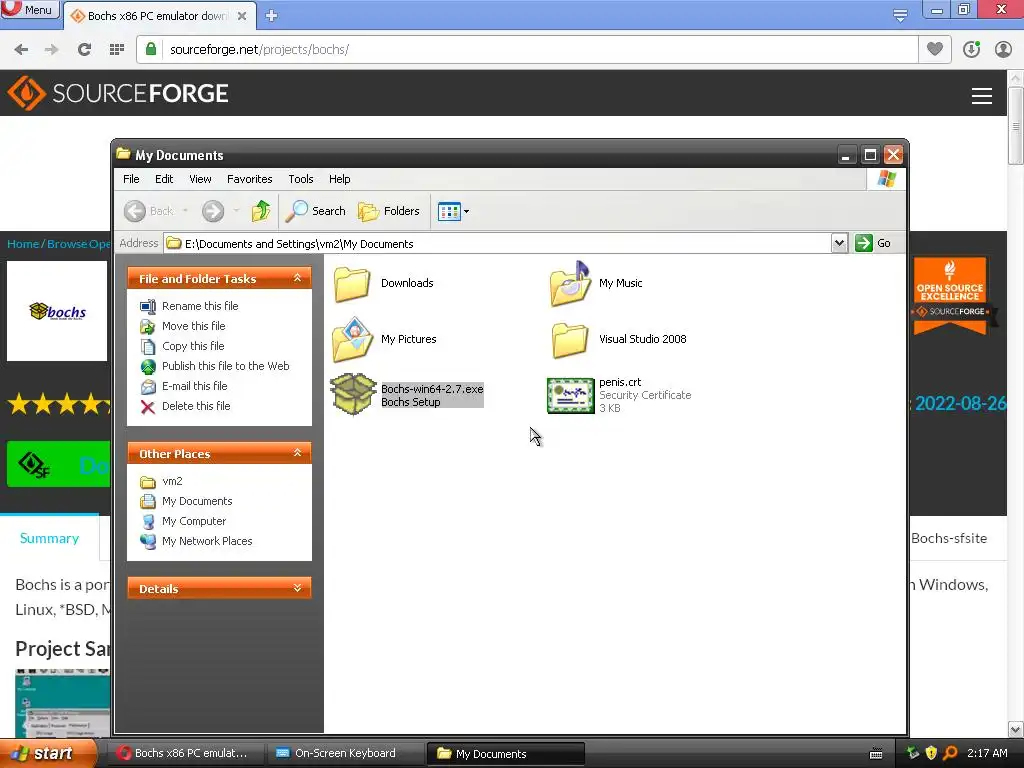Go to vm2 in Other Places

(172, 481)
